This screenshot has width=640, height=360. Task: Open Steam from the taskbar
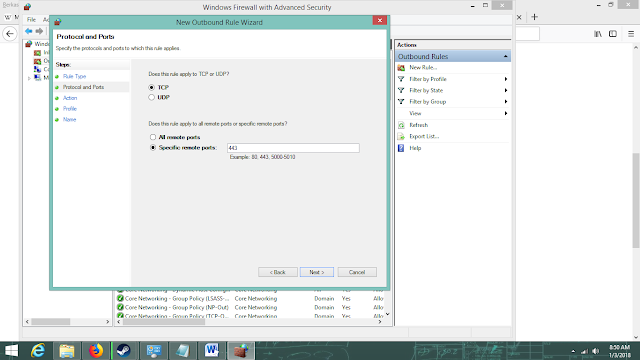tap(123, 351)
